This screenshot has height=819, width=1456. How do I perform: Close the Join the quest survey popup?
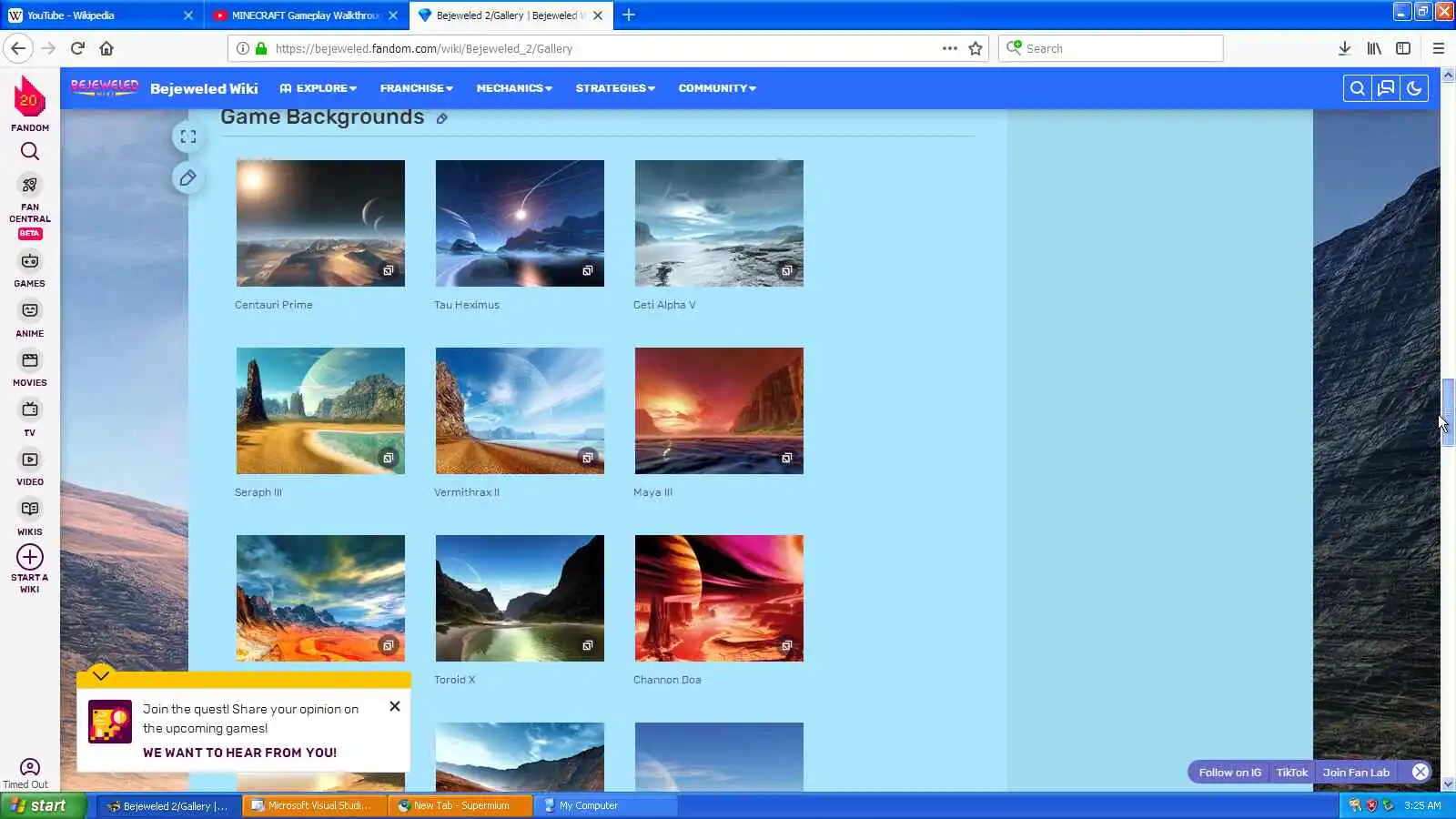coord(395,706)
